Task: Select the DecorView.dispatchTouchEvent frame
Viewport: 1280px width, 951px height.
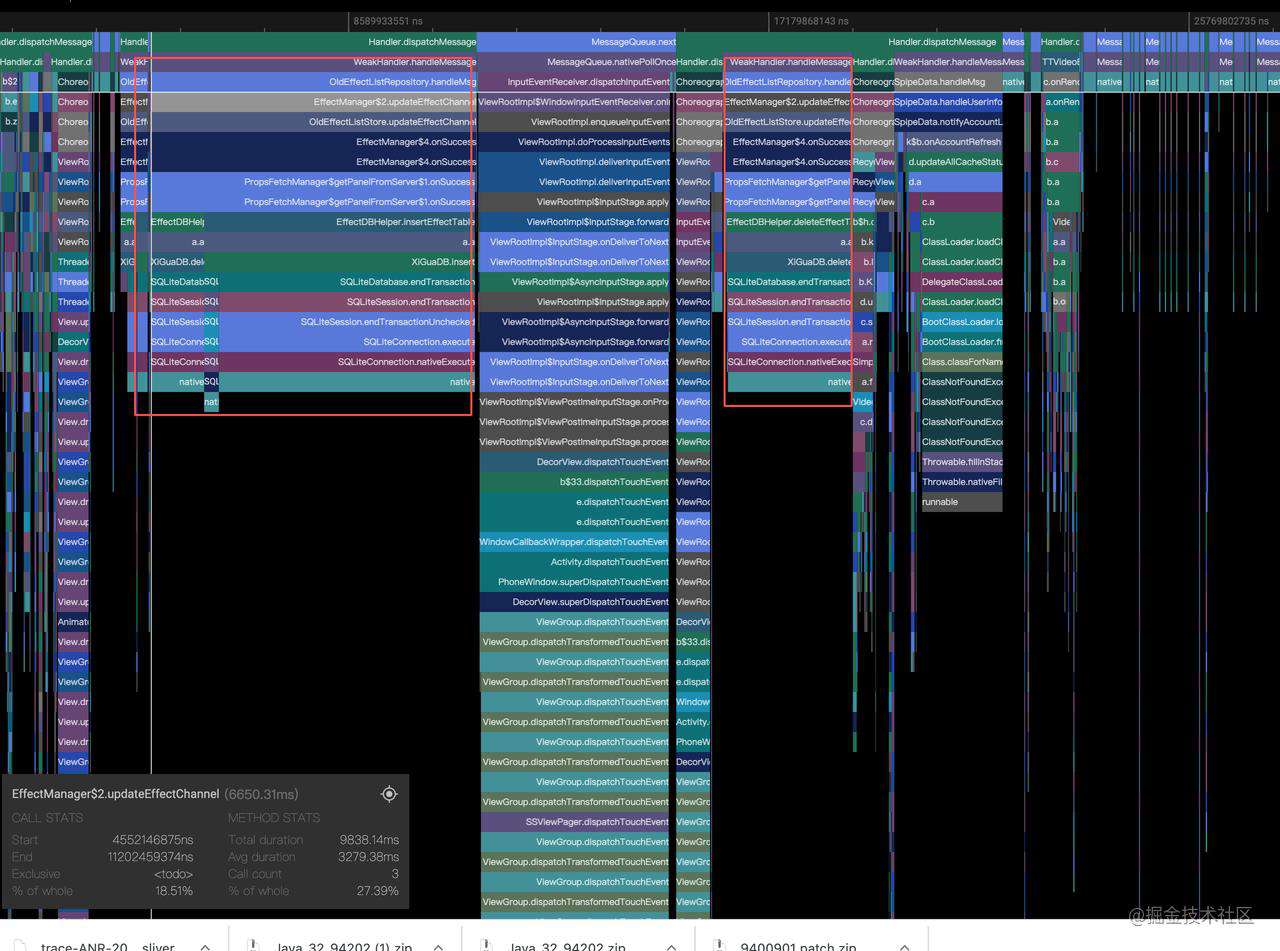Action: coord(575,462)
